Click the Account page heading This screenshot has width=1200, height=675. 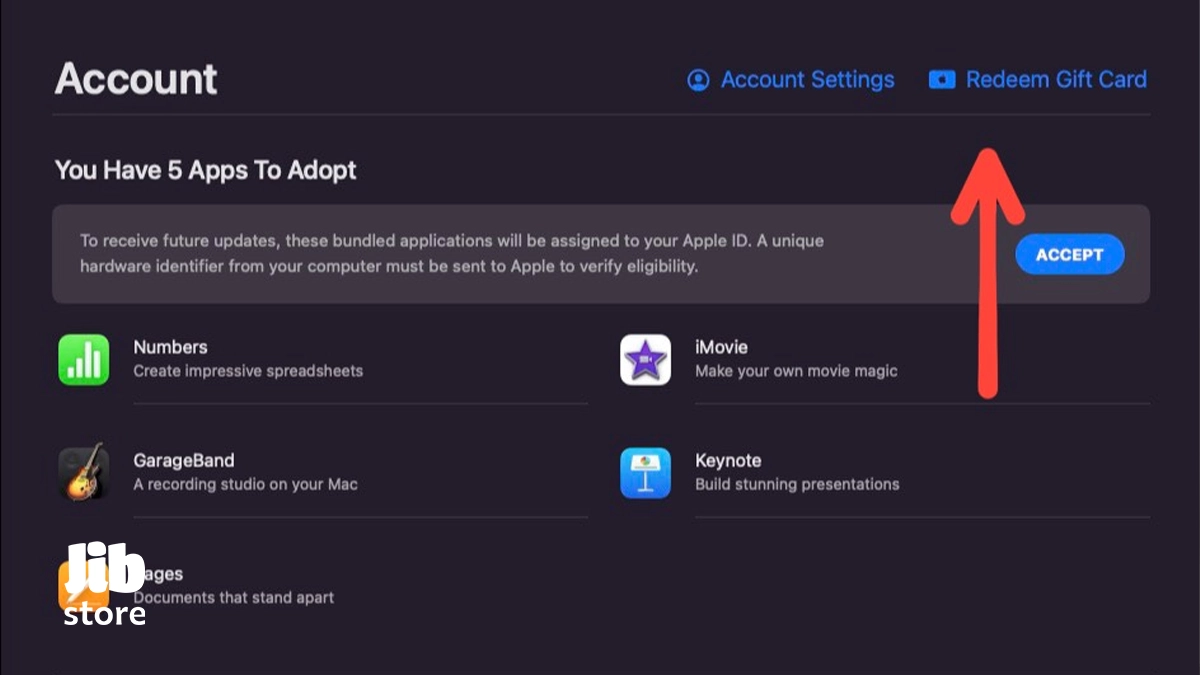tap(136, 79)
